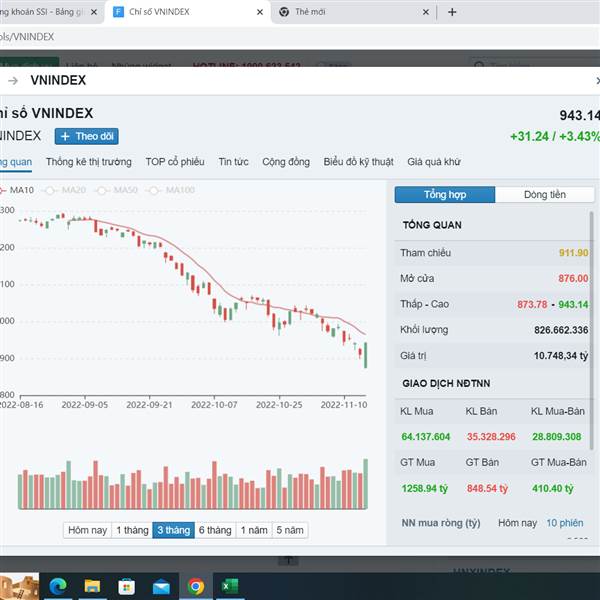
Task: Click the last green candlestick on chart
Action: (365, 355)
